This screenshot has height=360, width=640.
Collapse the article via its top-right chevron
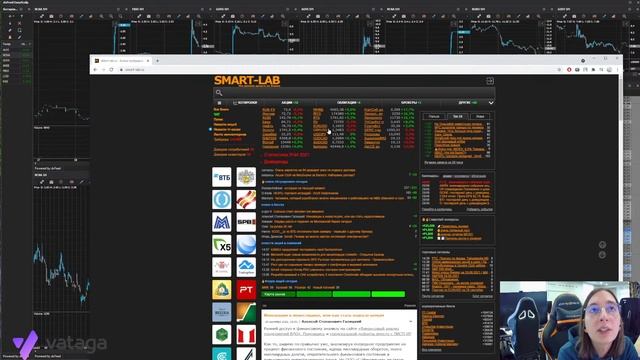coord(411,322)
